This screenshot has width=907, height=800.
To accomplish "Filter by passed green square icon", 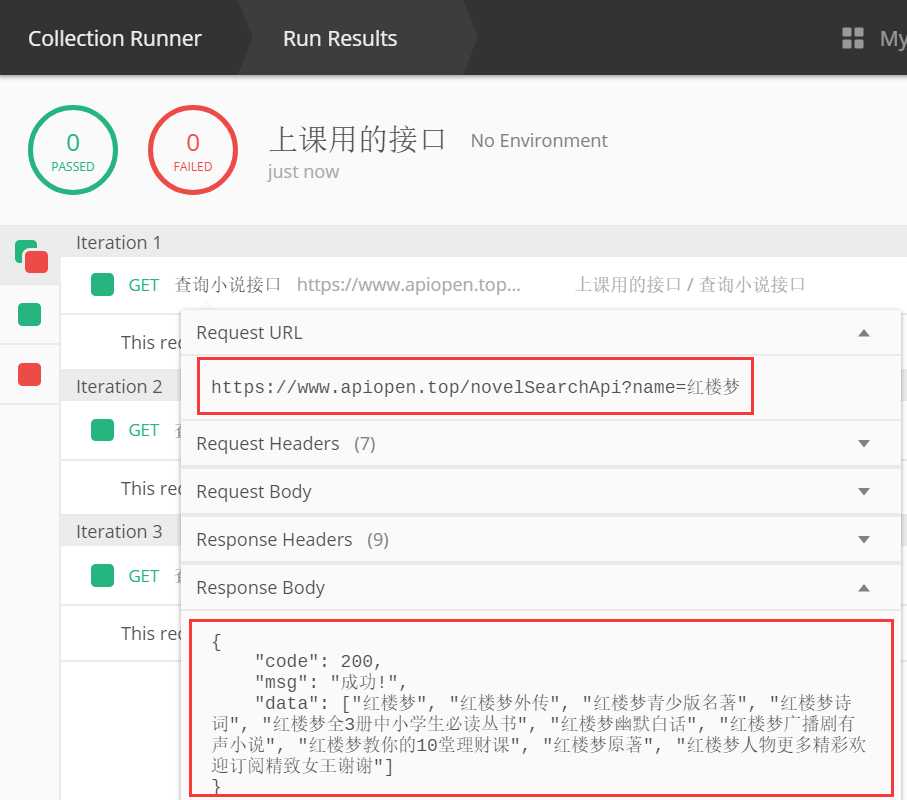I will [x=30, y=315].
